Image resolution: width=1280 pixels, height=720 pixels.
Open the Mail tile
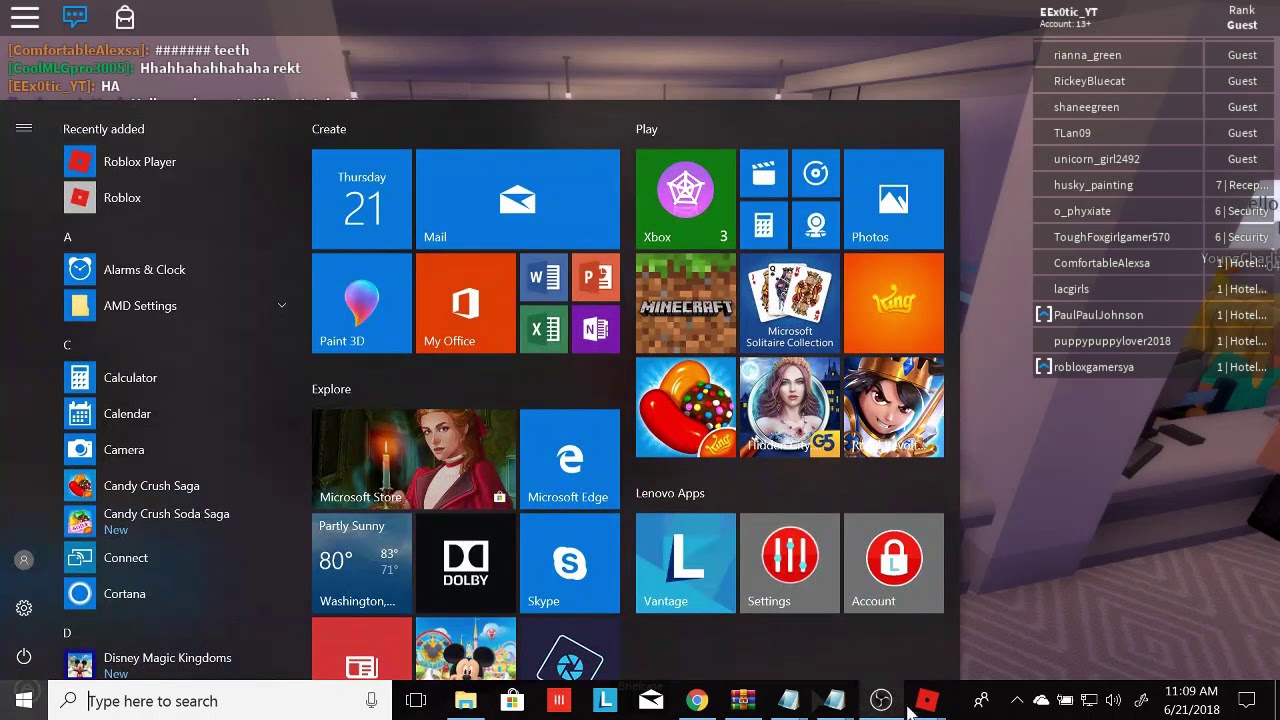coord(518,199)
